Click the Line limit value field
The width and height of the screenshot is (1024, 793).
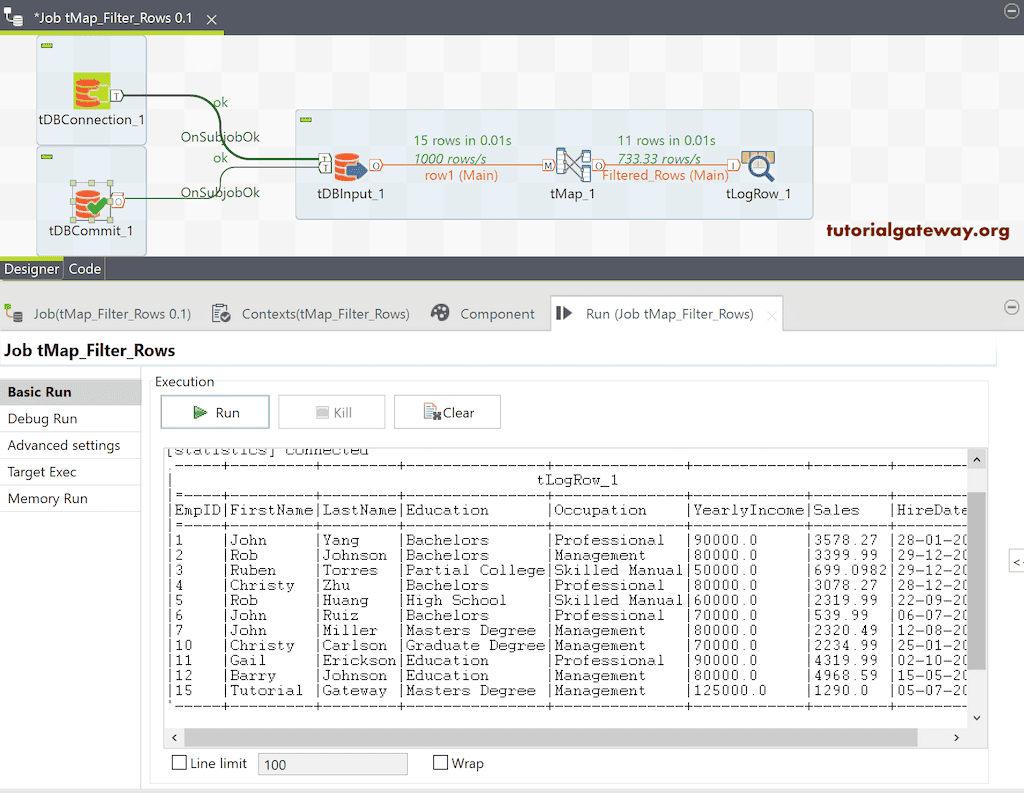(332, 763)
